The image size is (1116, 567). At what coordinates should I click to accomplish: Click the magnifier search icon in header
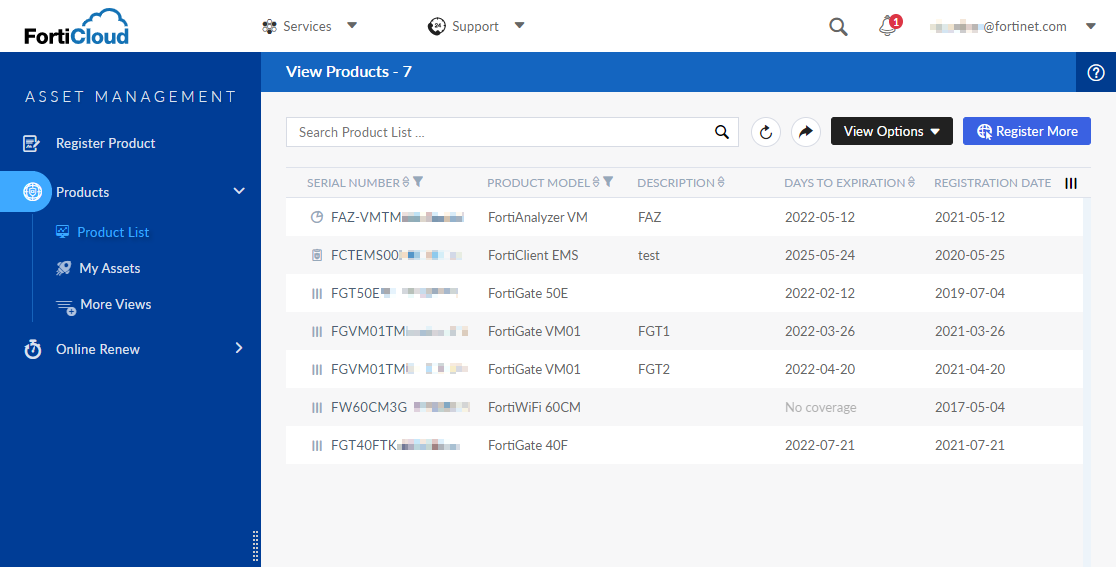pyautogui.click(x=838, y=27)
